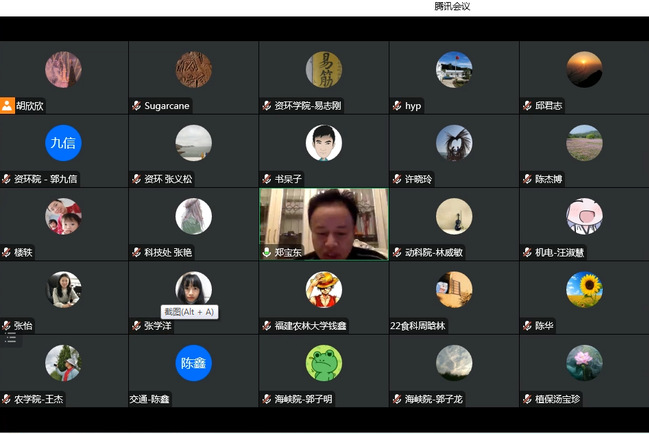Click the 腾讯会议 window title
The width and height of the screenshot is (649, 434).
coord(452,6)
